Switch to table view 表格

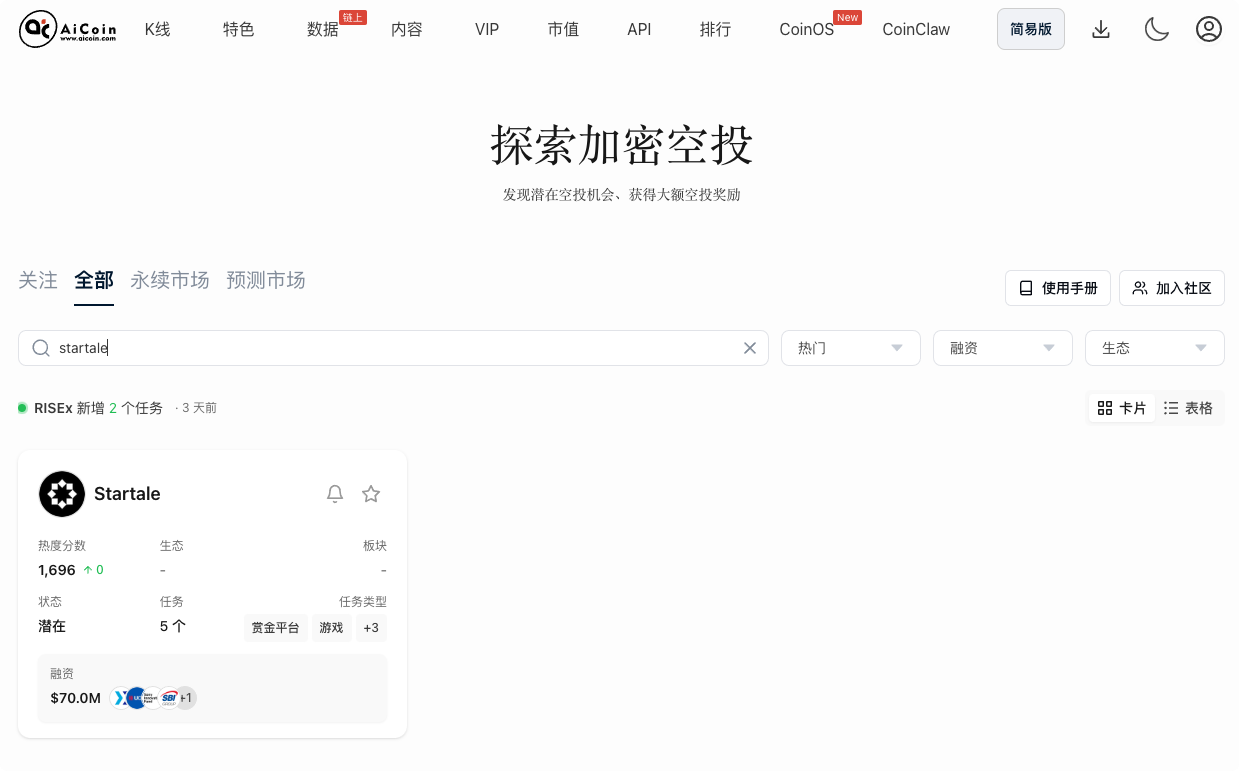pyautogui.click(x=1188, y=408)
